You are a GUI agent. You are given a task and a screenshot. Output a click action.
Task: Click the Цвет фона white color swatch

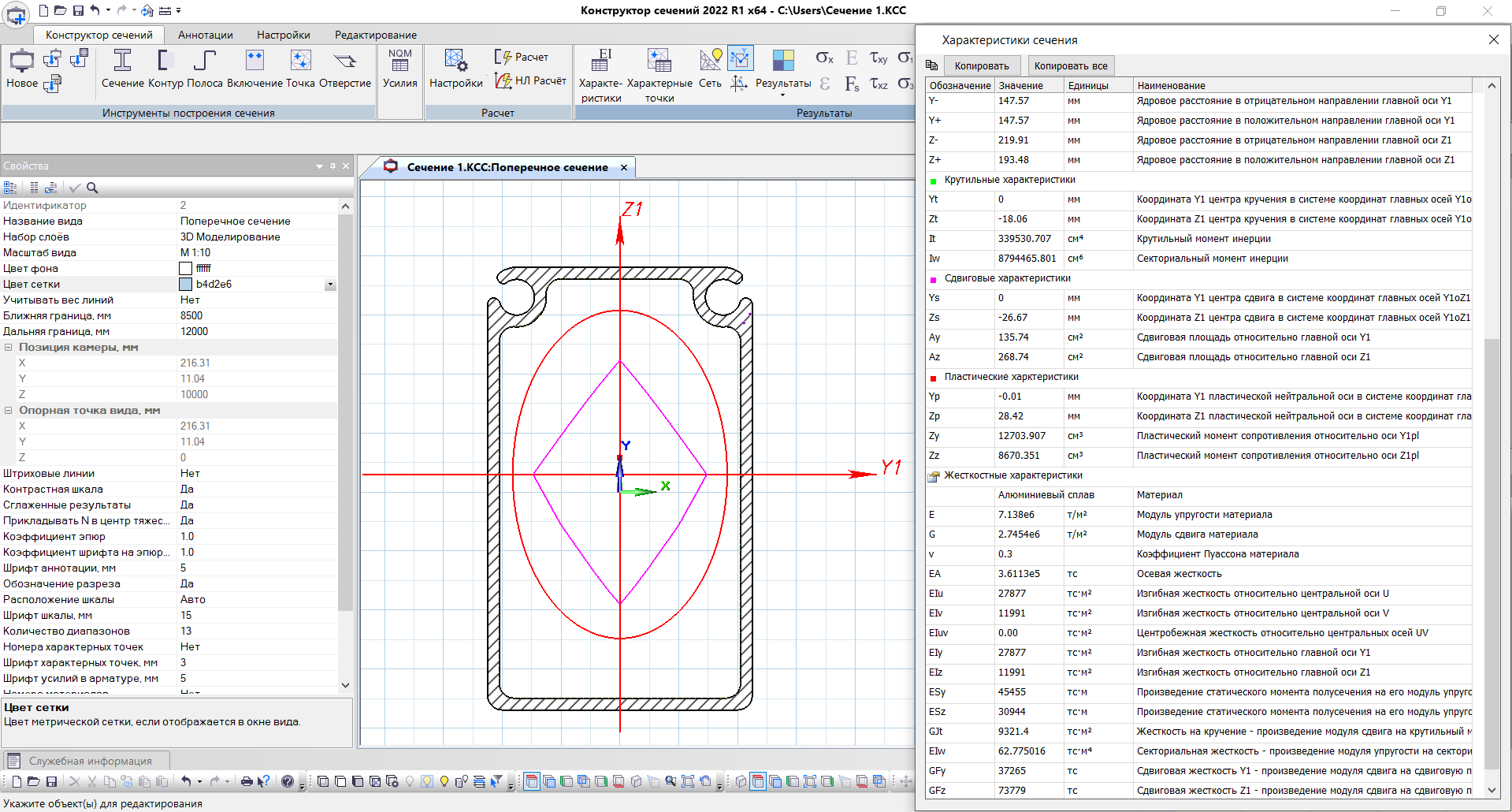tap(186, 269)
